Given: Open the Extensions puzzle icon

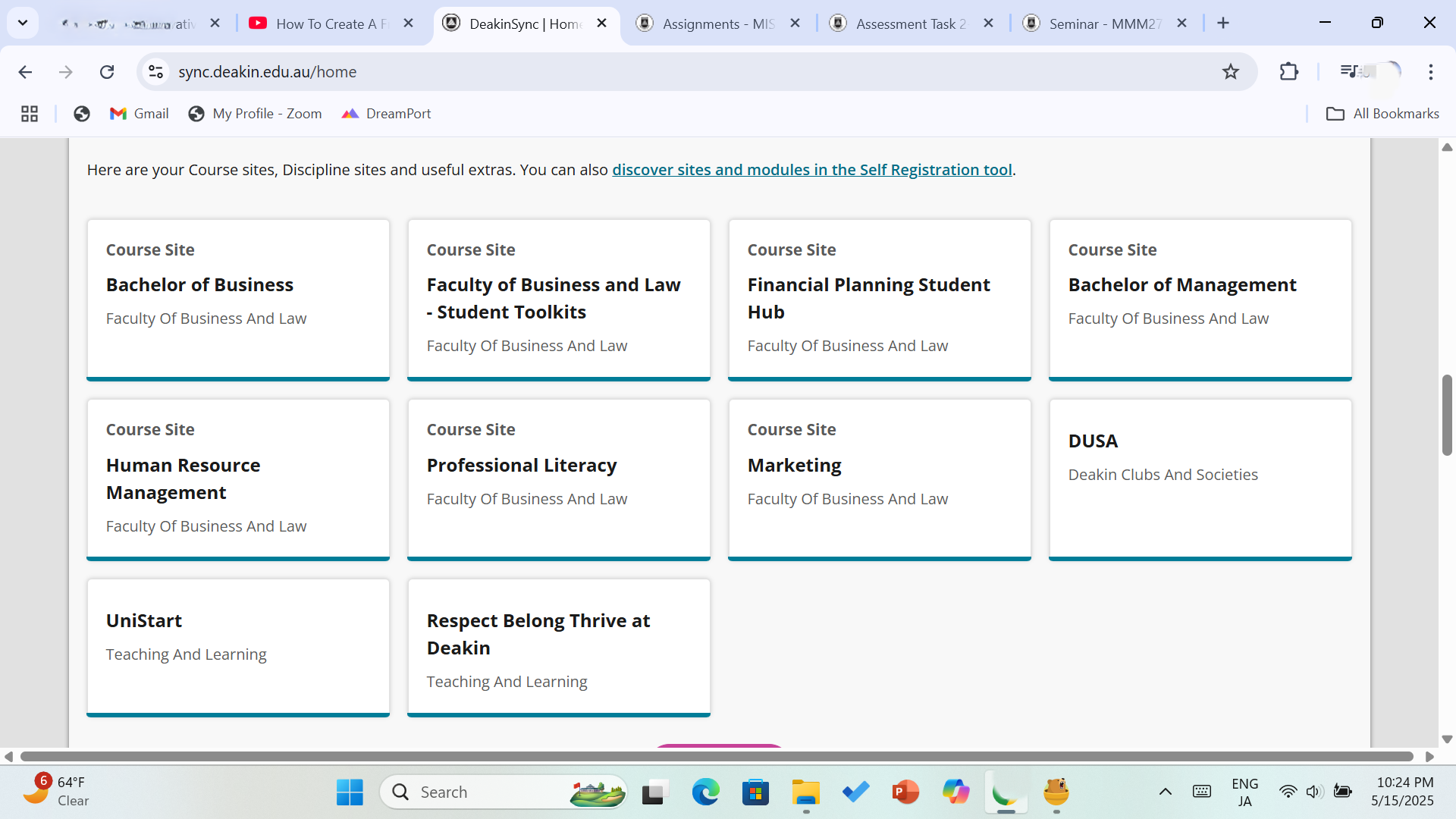Looking at the screenshot, I should coord(1288,72).
